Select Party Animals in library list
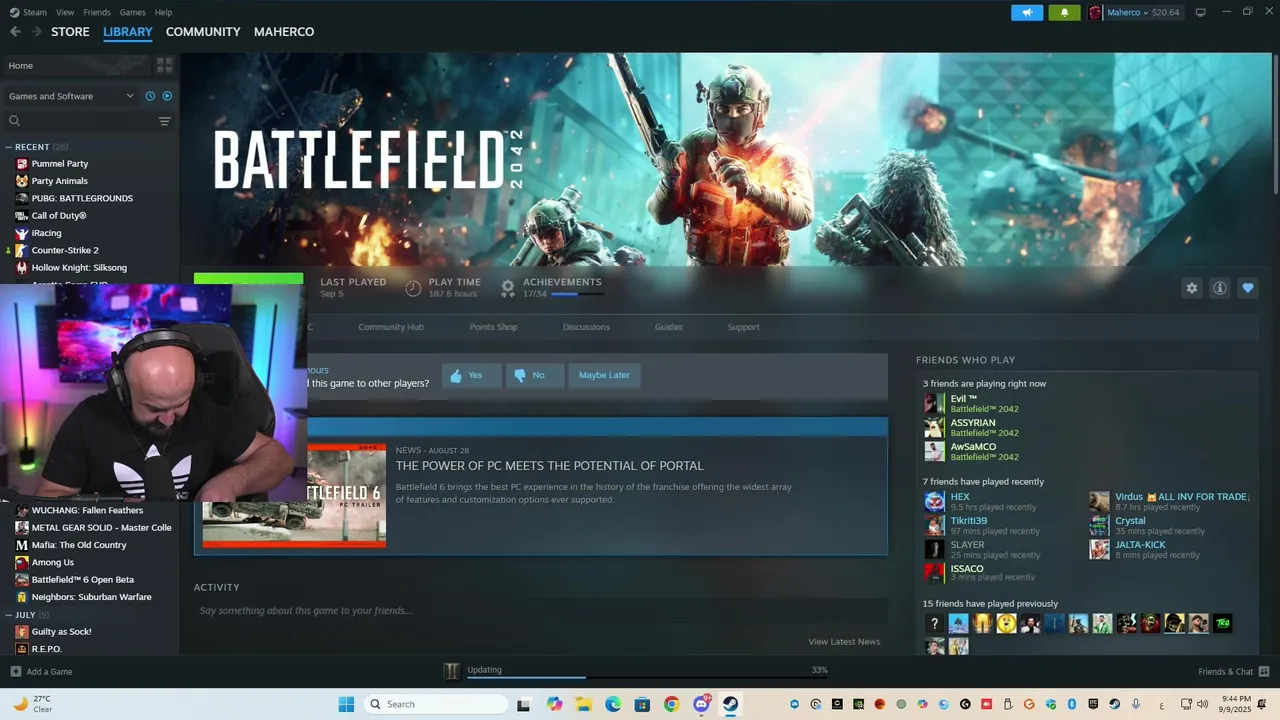The image size is (1280, 720). [x=60, y=181]
